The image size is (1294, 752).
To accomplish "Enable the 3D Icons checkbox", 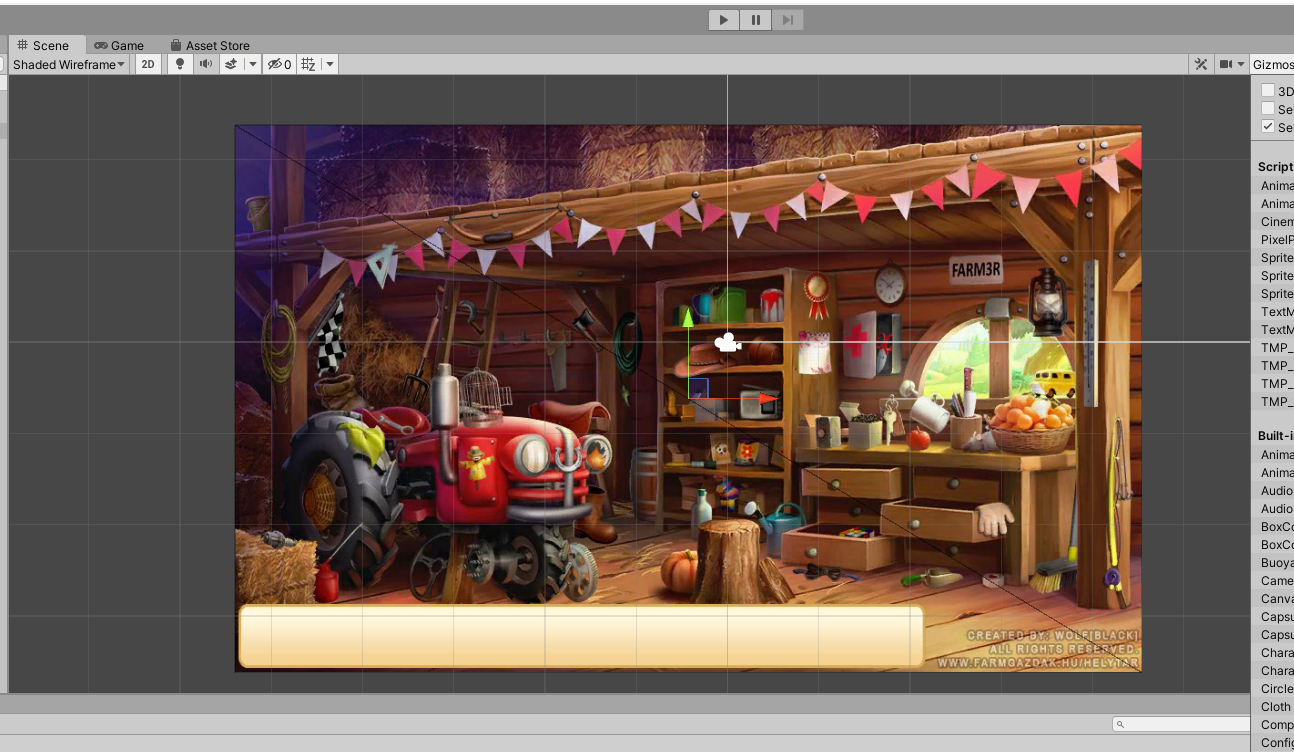I will coord(1268,91).
